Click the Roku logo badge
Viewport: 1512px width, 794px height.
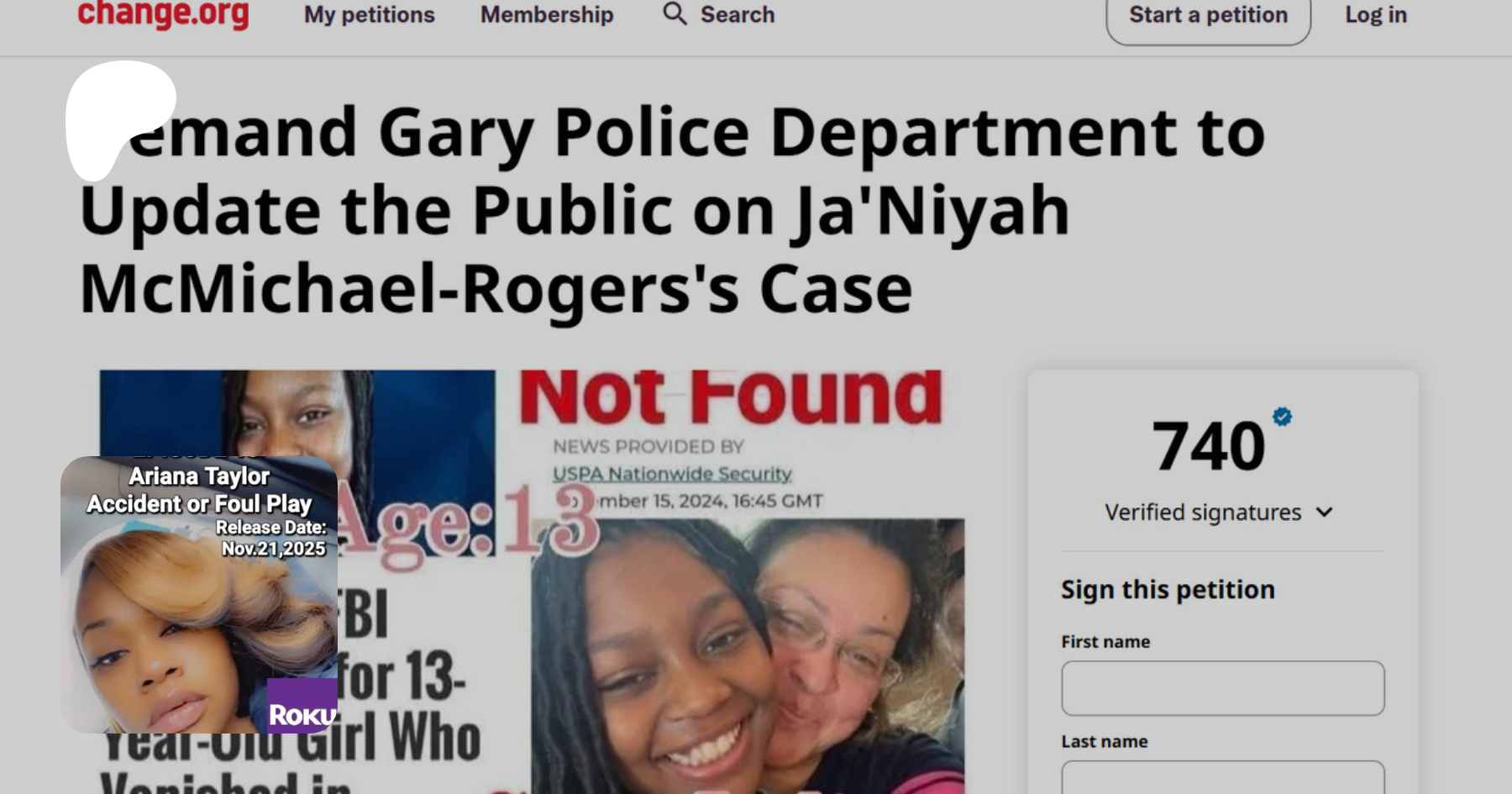pyautogui.click(x=302, y=706)
